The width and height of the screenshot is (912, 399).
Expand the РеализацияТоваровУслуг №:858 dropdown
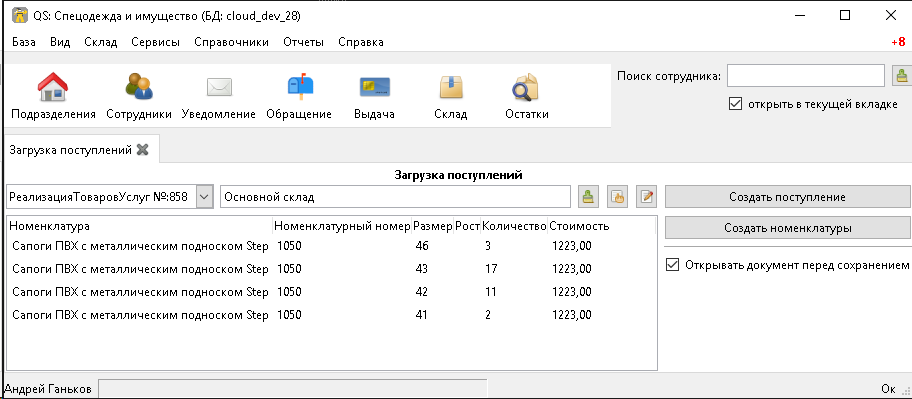[204, 197]
